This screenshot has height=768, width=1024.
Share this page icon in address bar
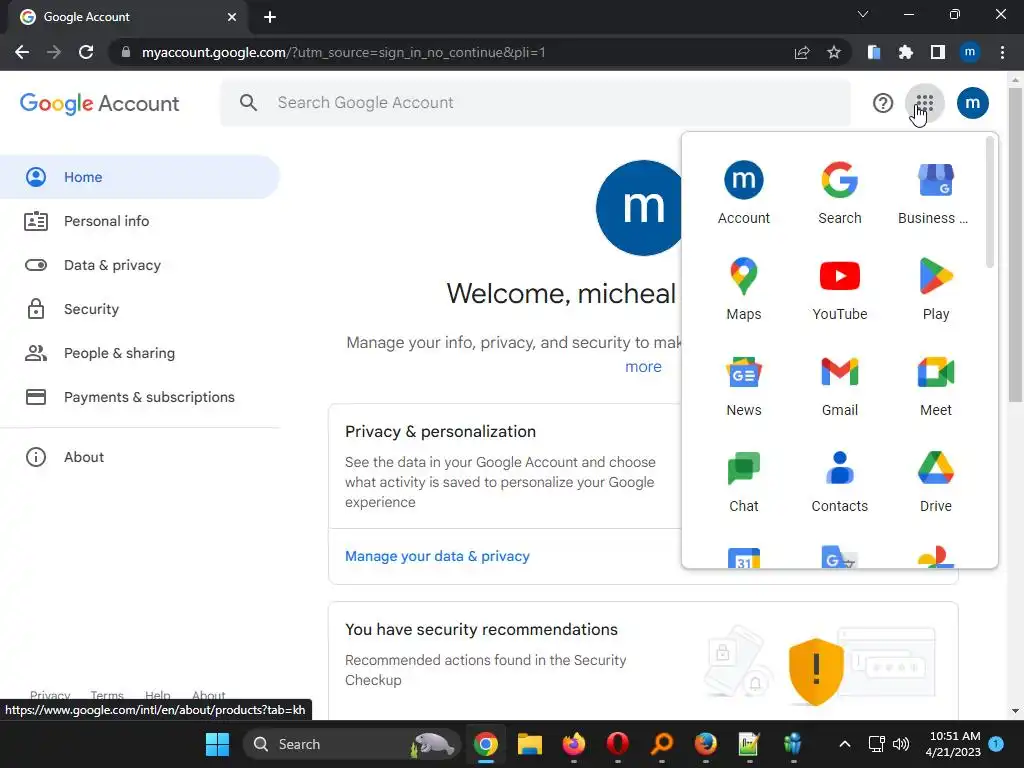coord(801,52)
